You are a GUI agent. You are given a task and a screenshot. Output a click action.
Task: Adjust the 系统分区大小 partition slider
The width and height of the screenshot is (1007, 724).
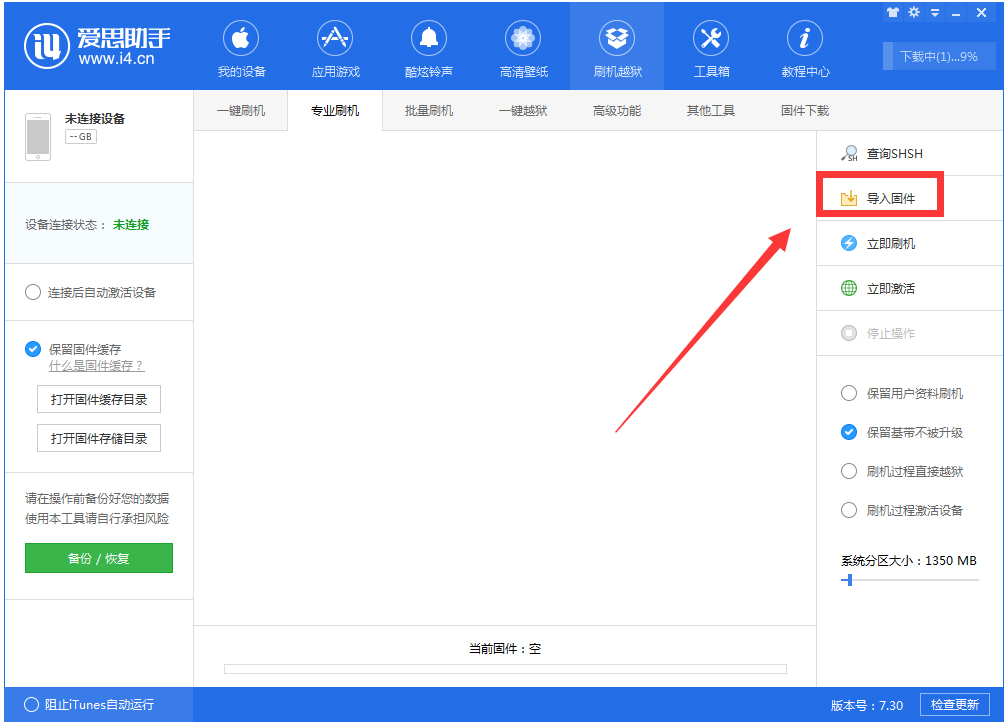click(x=849, y=580)
